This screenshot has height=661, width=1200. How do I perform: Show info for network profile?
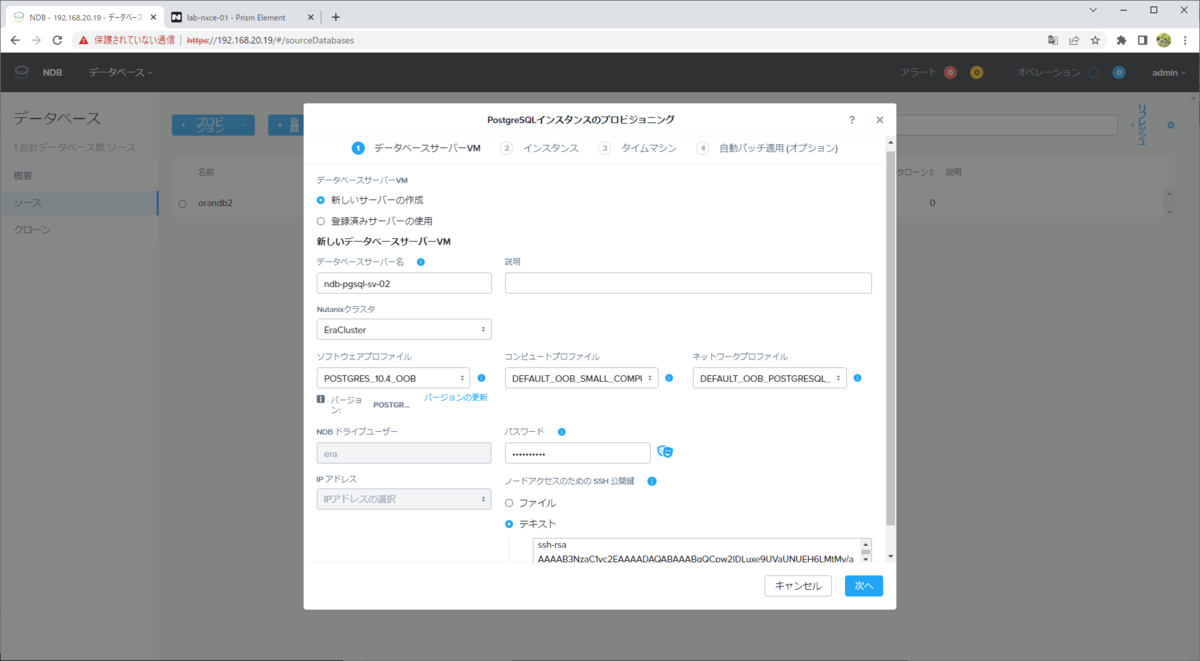[x=857, y=378]
